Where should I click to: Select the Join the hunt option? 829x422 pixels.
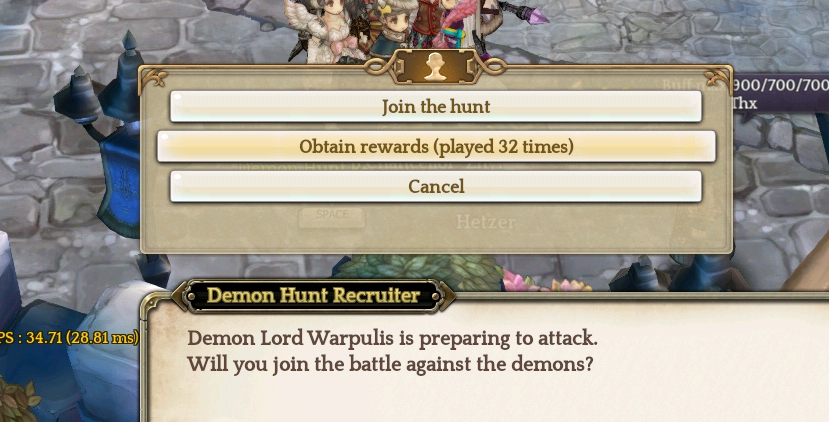436,107
